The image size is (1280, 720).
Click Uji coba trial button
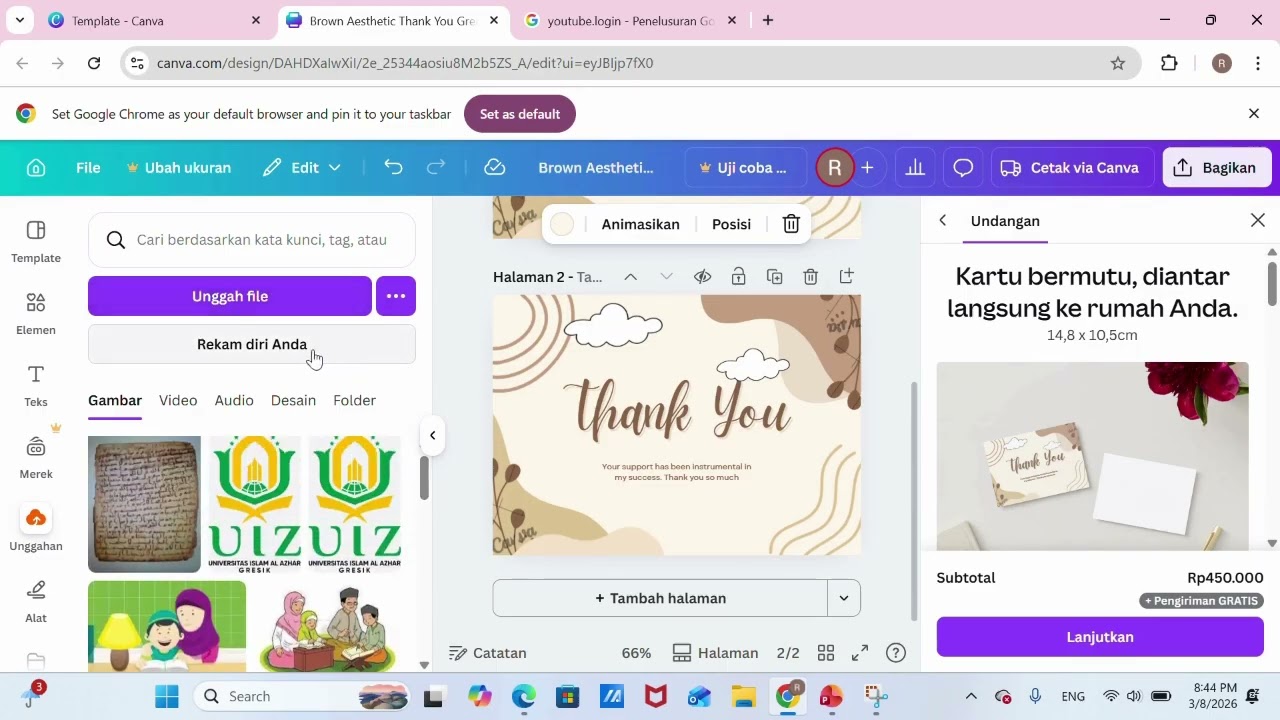(x=746, y=168)
